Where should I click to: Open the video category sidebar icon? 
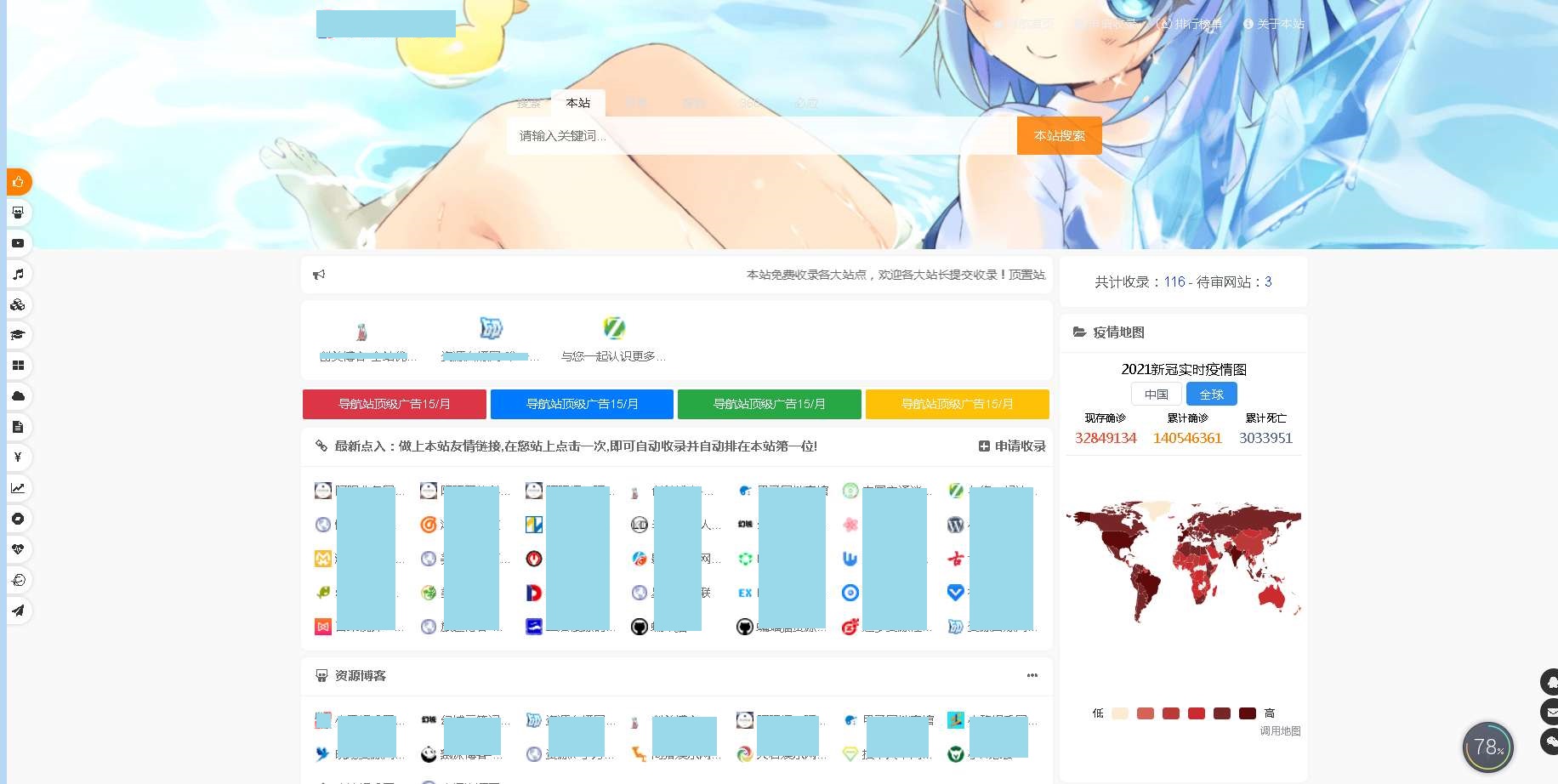18,243
